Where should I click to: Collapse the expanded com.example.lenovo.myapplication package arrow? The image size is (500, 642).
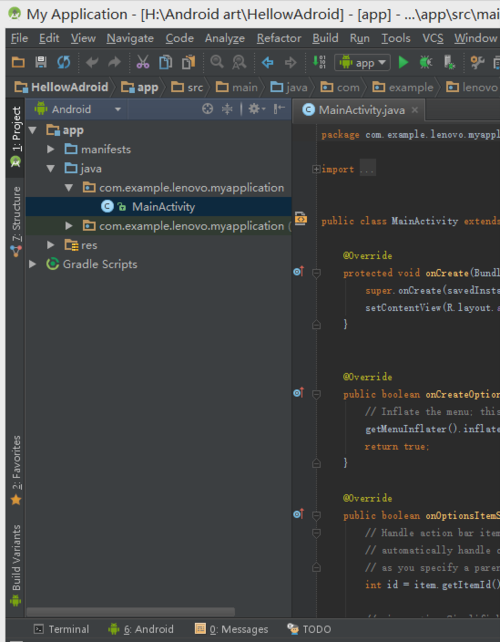coord(69,188)
